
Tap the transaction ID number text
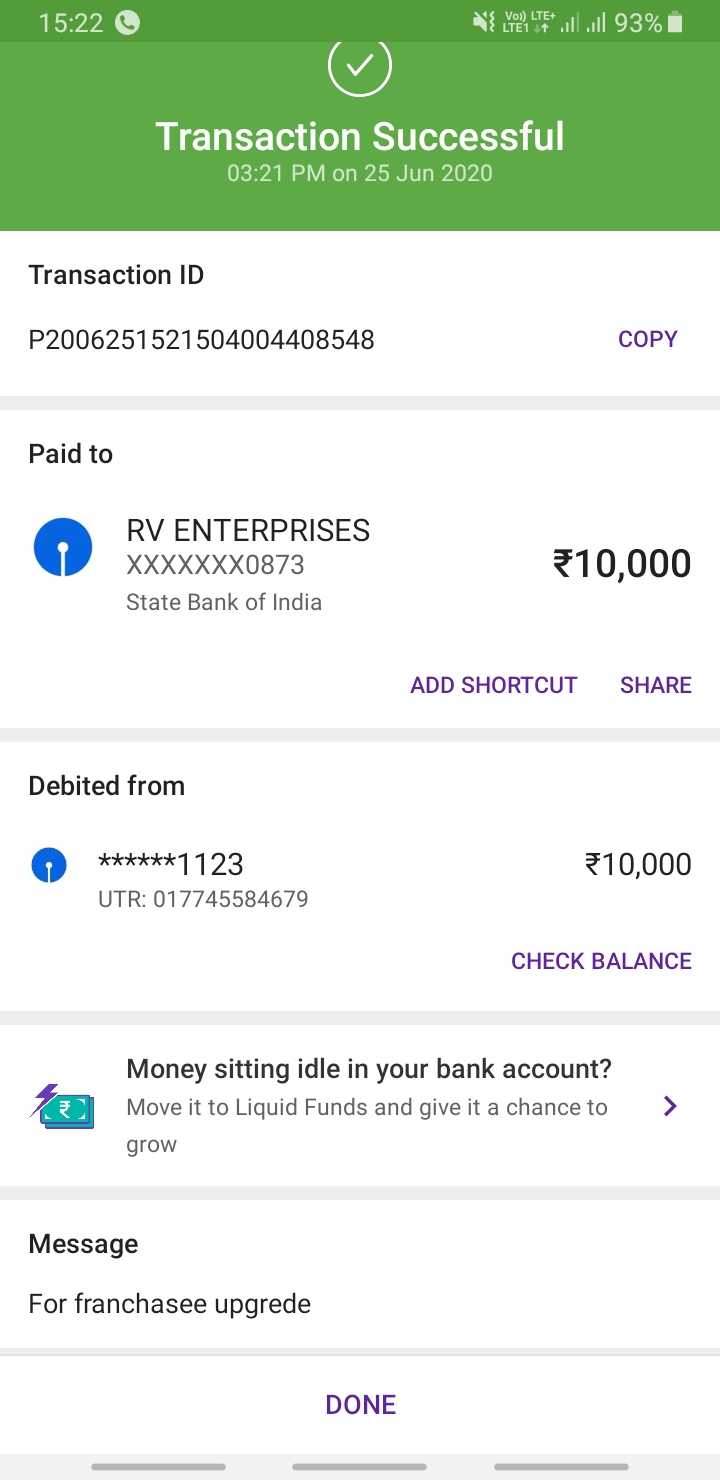coord(201,340)
